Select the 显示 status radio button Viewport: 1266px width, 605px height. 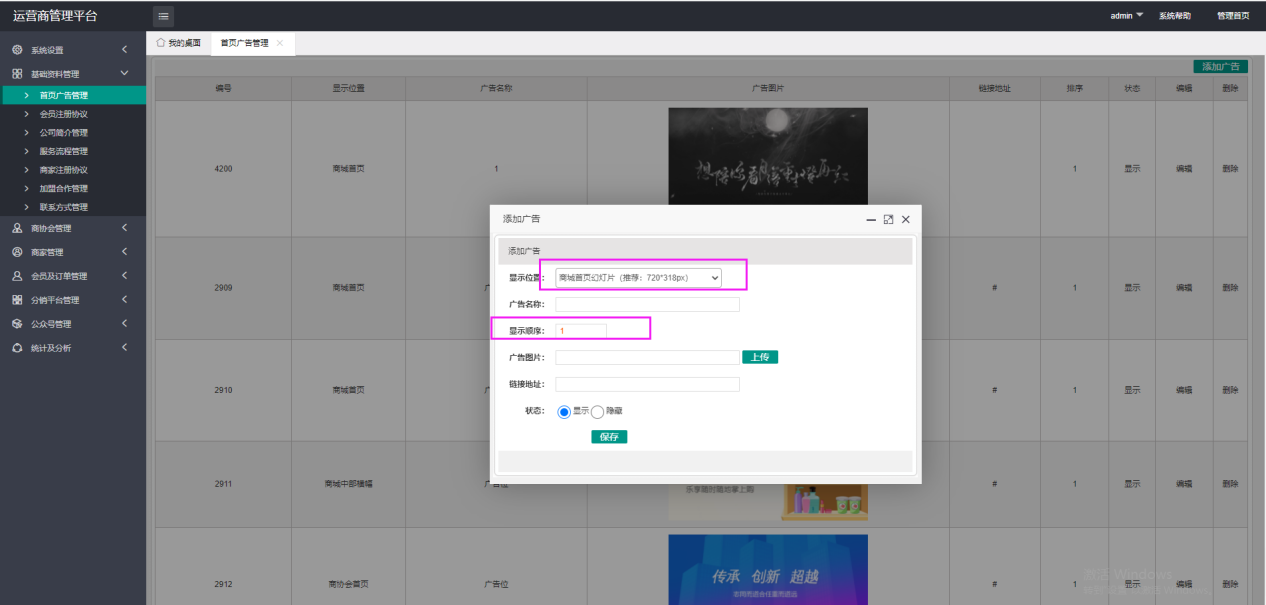tap(564, 411)
